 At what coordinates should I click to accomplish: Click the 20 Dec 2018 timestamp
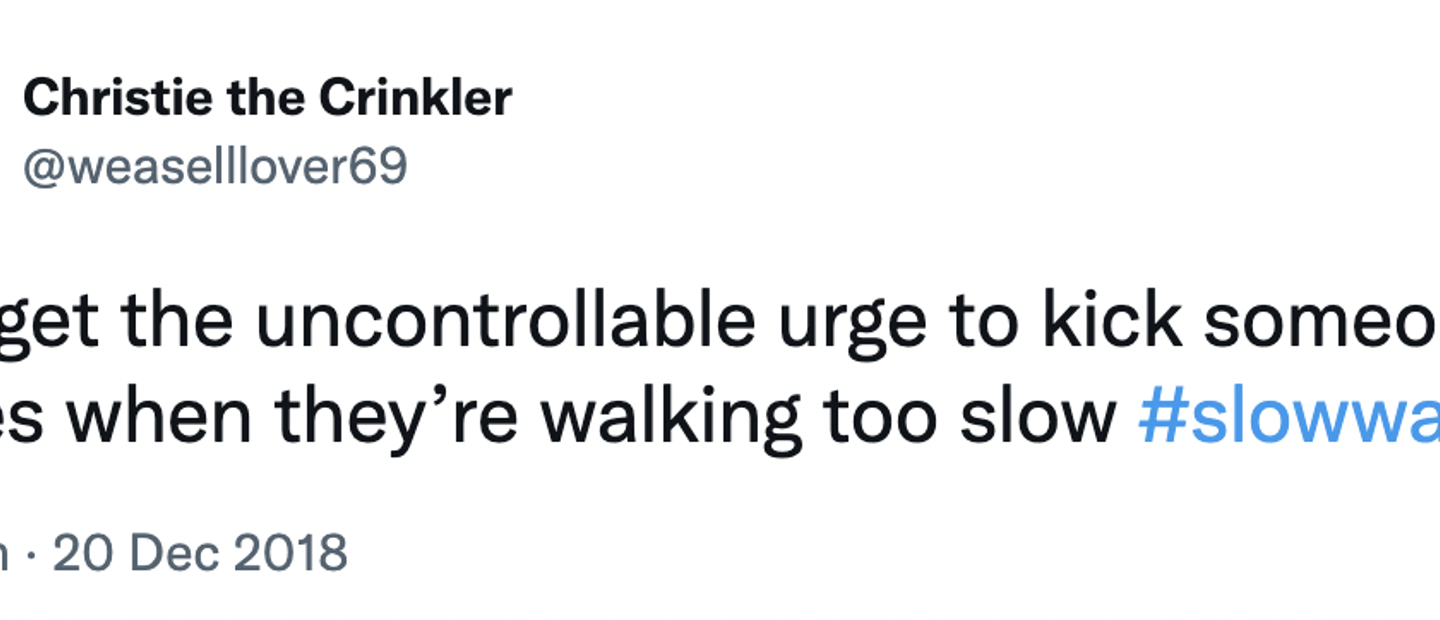(199, 552)
